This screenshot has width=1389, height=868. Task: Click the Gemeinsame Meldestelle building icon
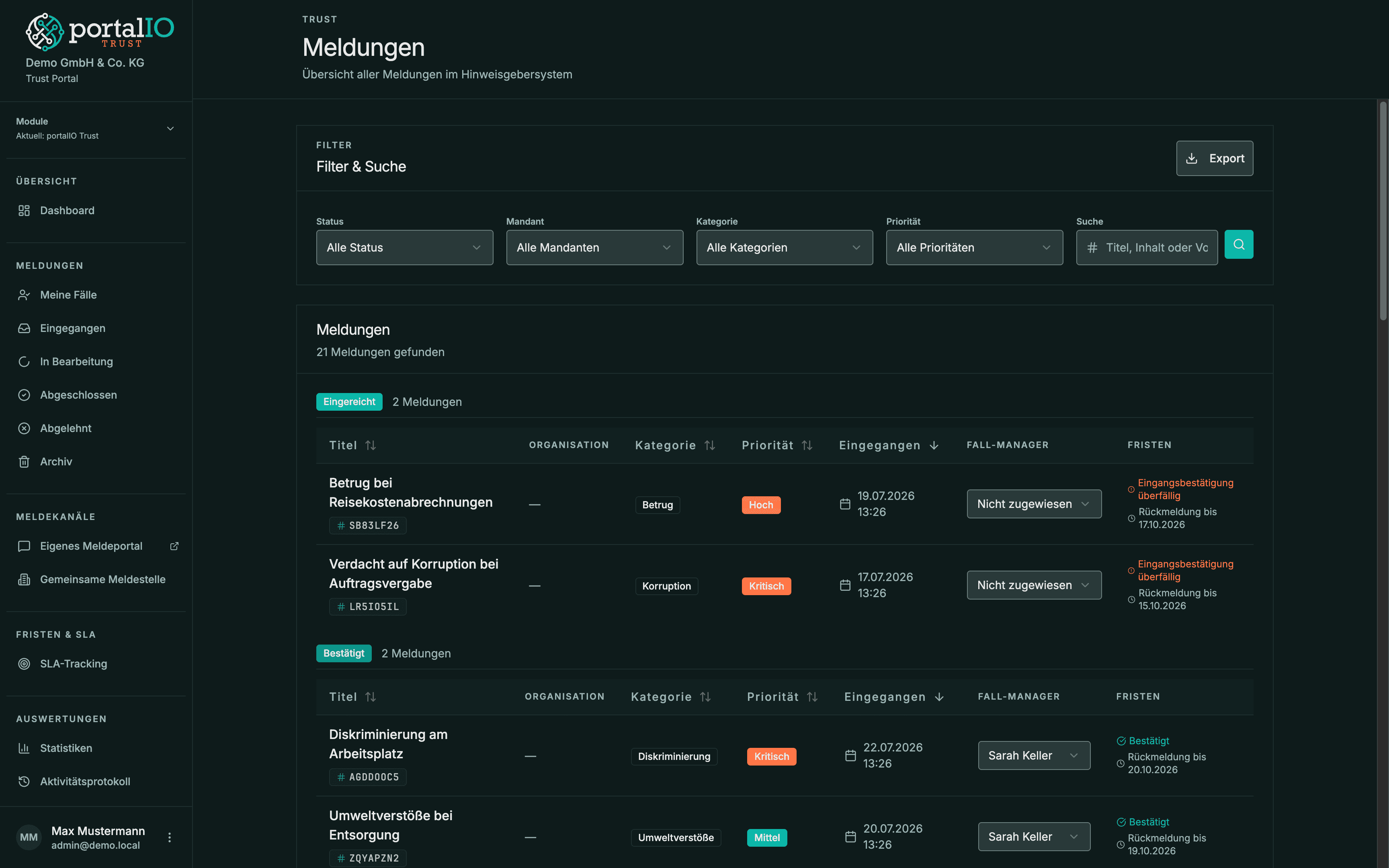24,579
